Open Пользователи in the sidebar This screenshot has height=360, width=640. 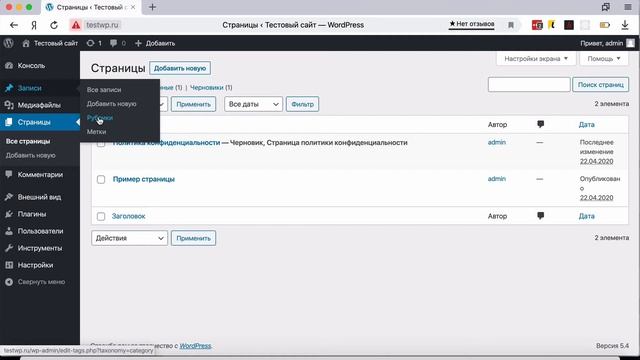pos(40,231)
